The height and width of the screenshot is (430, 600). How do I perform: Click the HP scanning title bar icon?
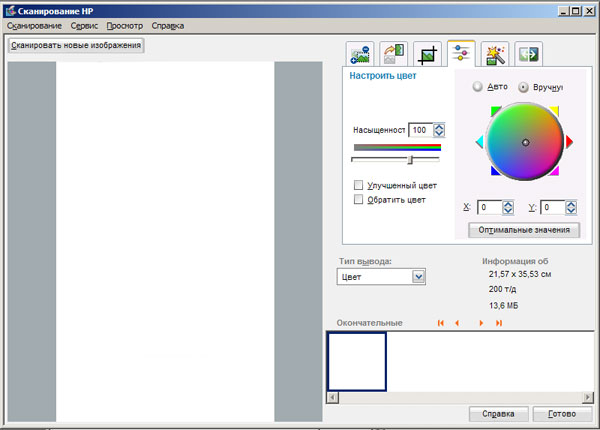(x=11, y=11)
